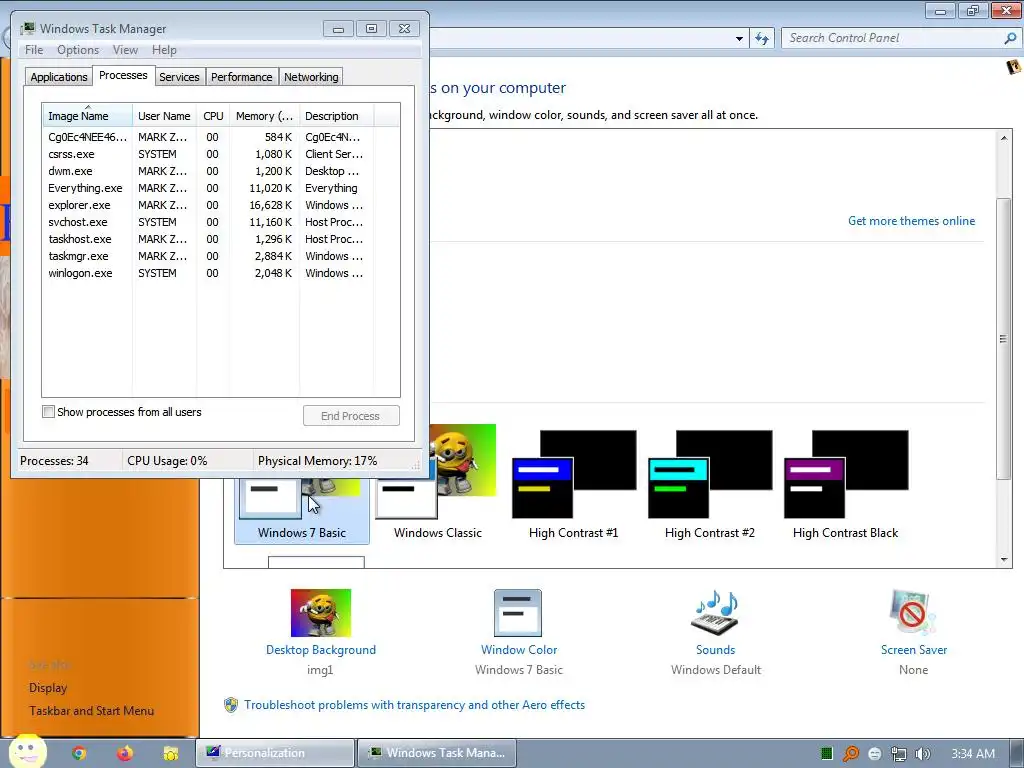Click the orange magnifier Everything tray icon
This screenshot has height=768, width=1024.
(851, 754)
